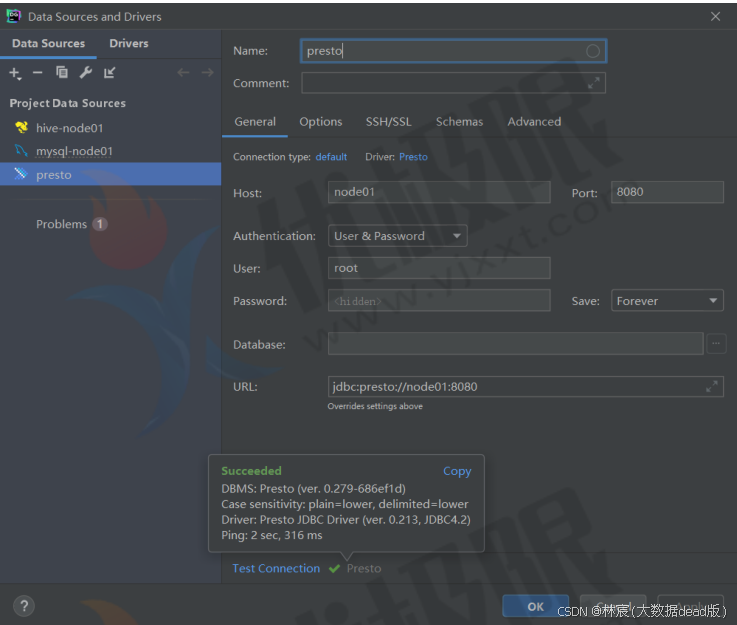Open the Options tab
The width and height of the screenshot is (737, 625).
(321, 122)
